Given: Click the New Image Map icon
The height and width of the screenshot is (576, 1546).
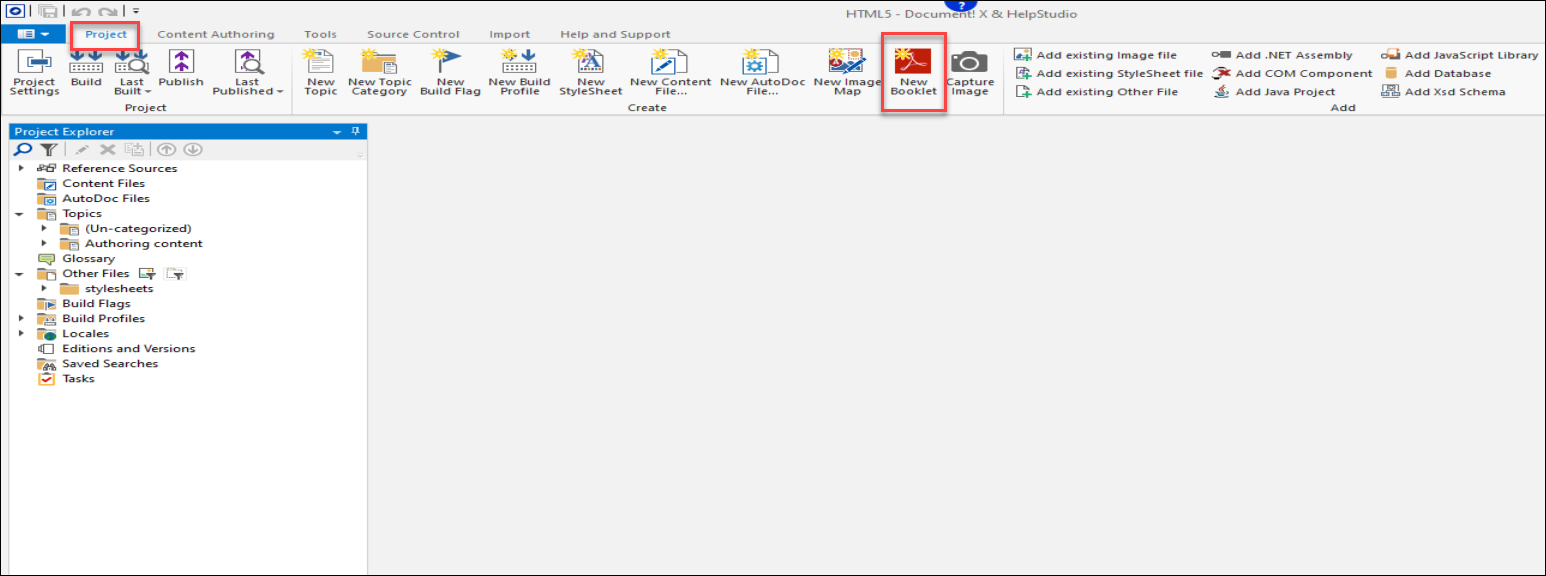Looking at the screenshot, I should coord(847,73).
